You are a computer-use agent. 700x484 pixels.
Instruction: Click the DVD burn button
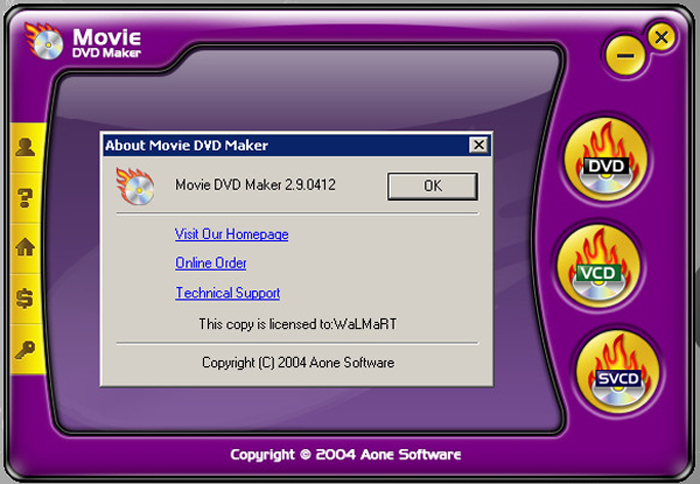tap(606, 160)
